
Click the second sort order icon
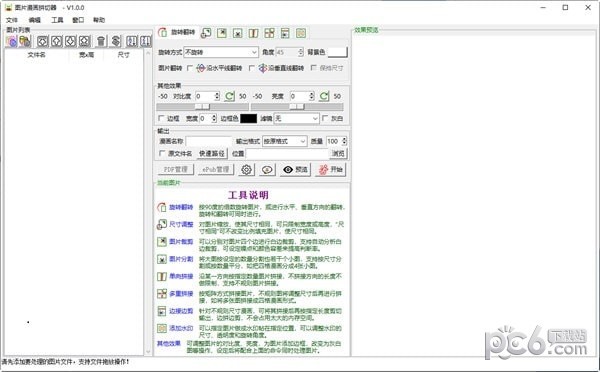(145, 41)
